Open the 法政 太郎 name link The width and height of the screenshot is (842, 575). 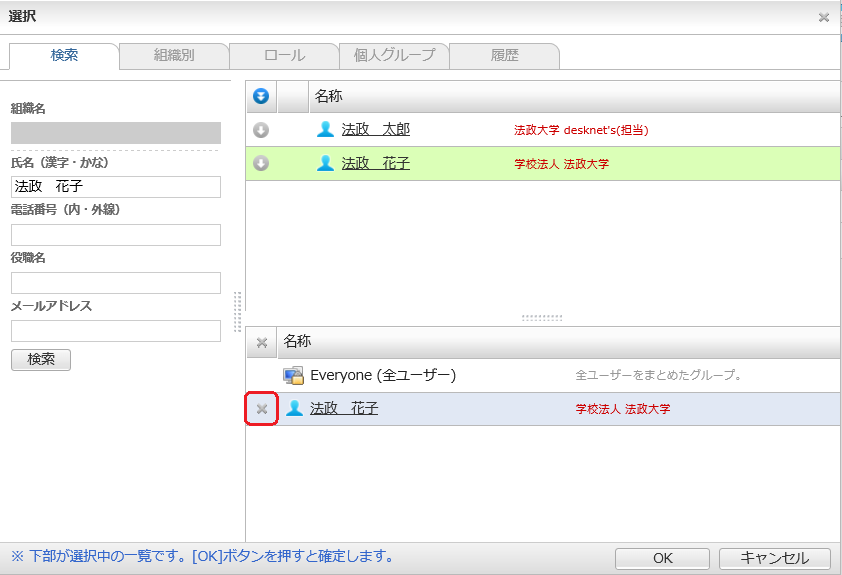(x=375, y=129)
